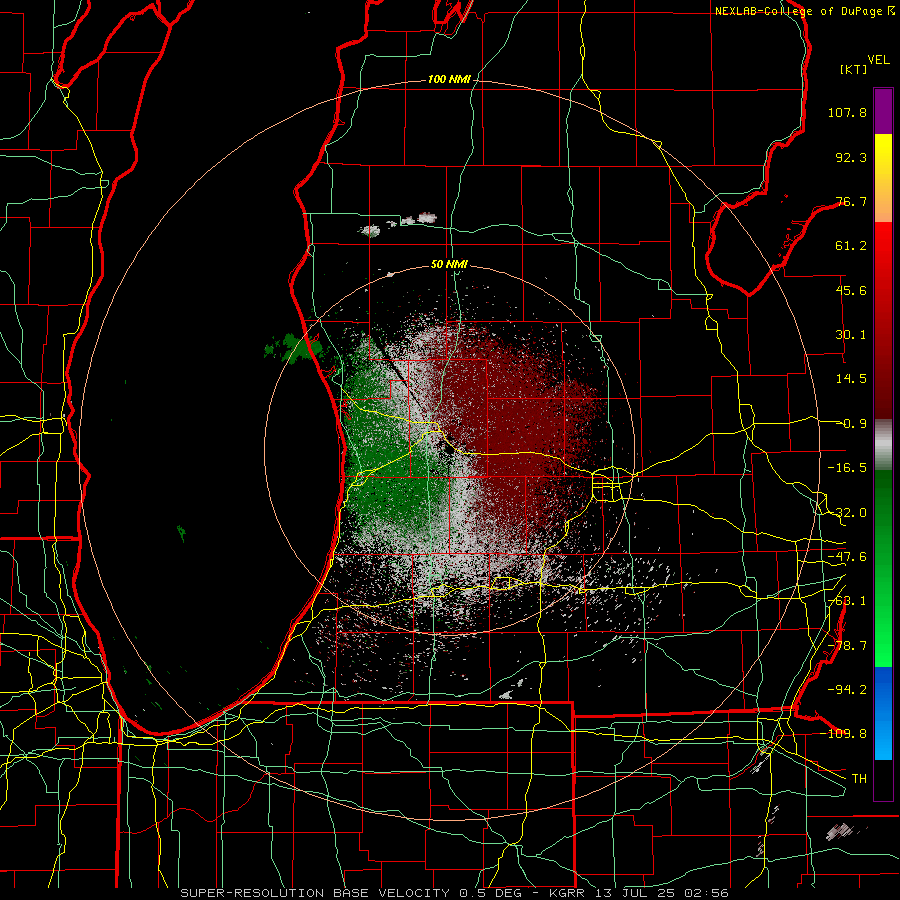Select the 45.6 legend value
900x900 pixels.
(851, 290)
